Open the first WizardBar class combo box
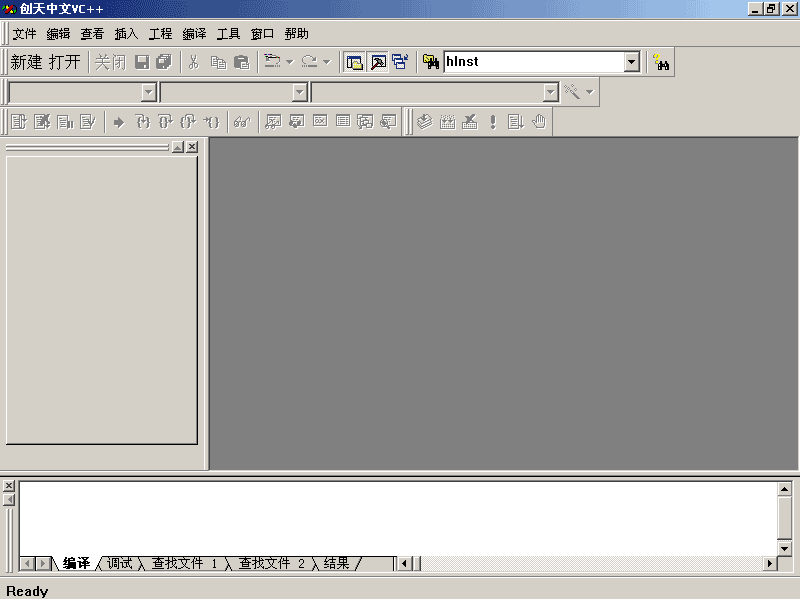The image size is (800, 600). click(x=83, y=92)
